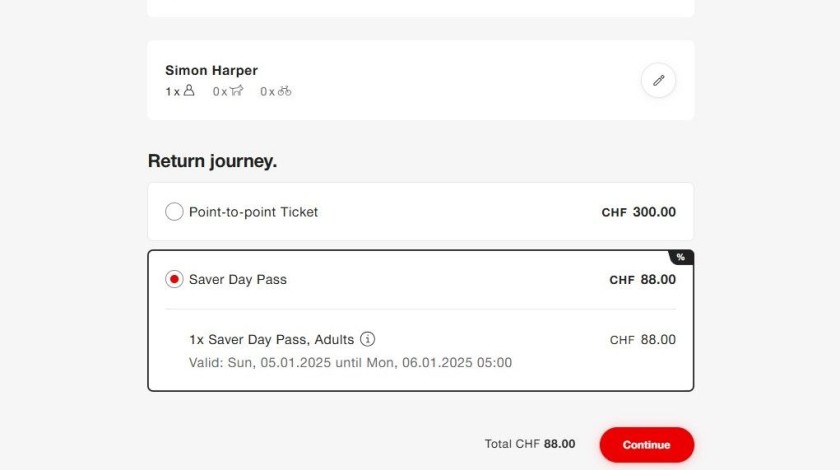Click the CHF 300.00 price
The width and height of the screenshot is (840, 470).
[x=638, y=212]
